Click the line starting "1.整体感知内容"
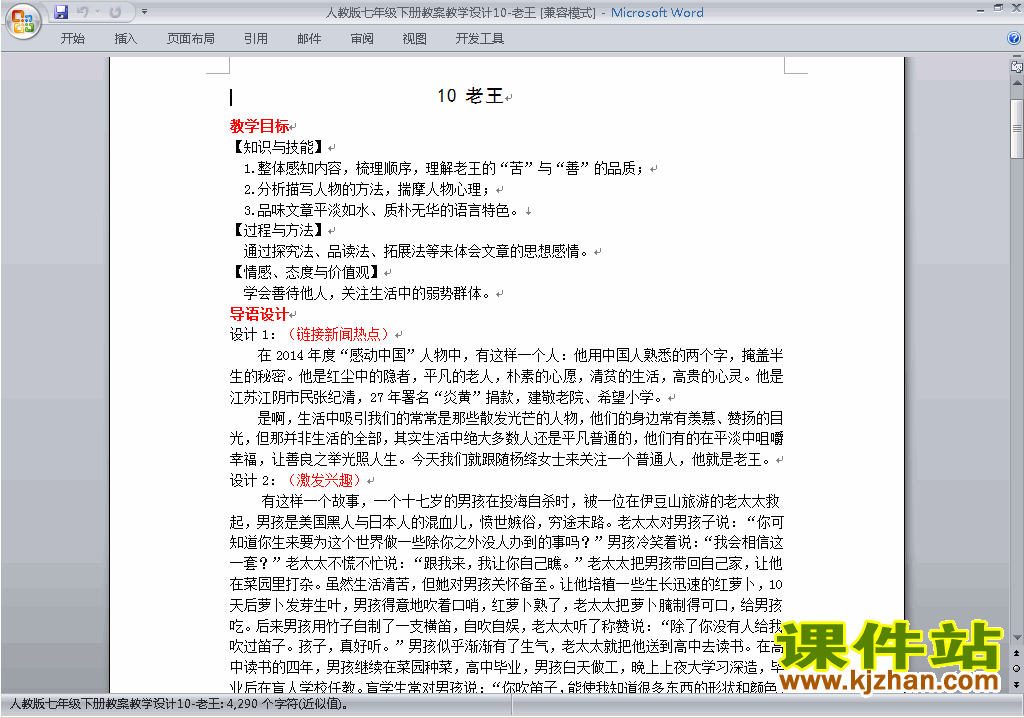Screen dimensions: 1024x718 click(443, 169)
